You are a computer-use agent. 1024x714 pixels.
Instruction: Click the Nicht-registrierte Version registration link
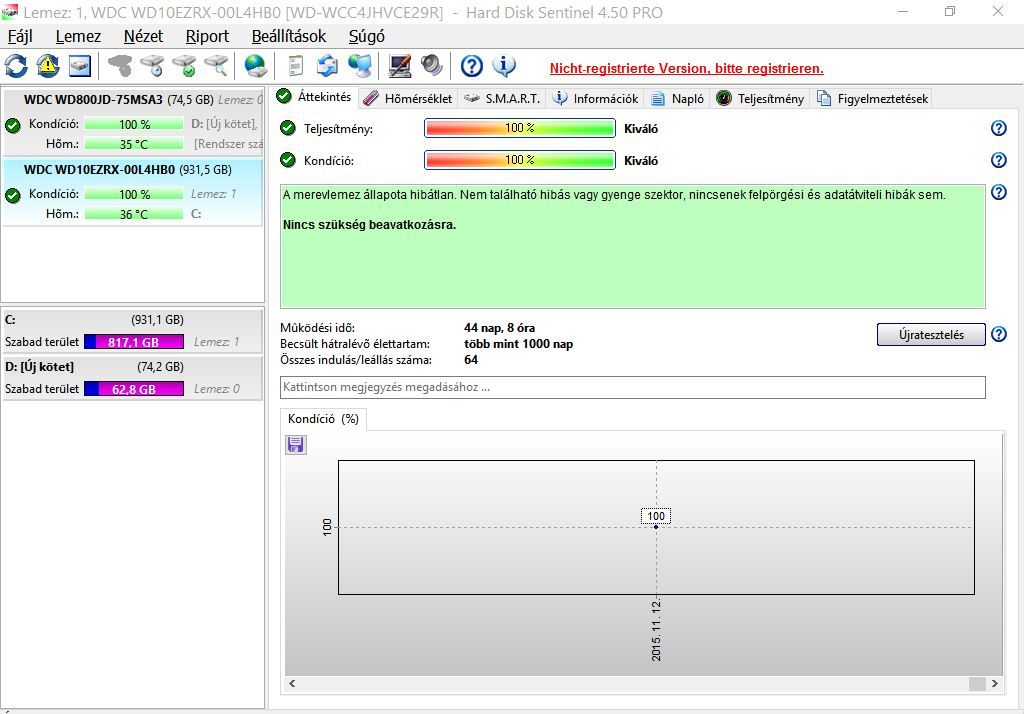click(686, 69)
